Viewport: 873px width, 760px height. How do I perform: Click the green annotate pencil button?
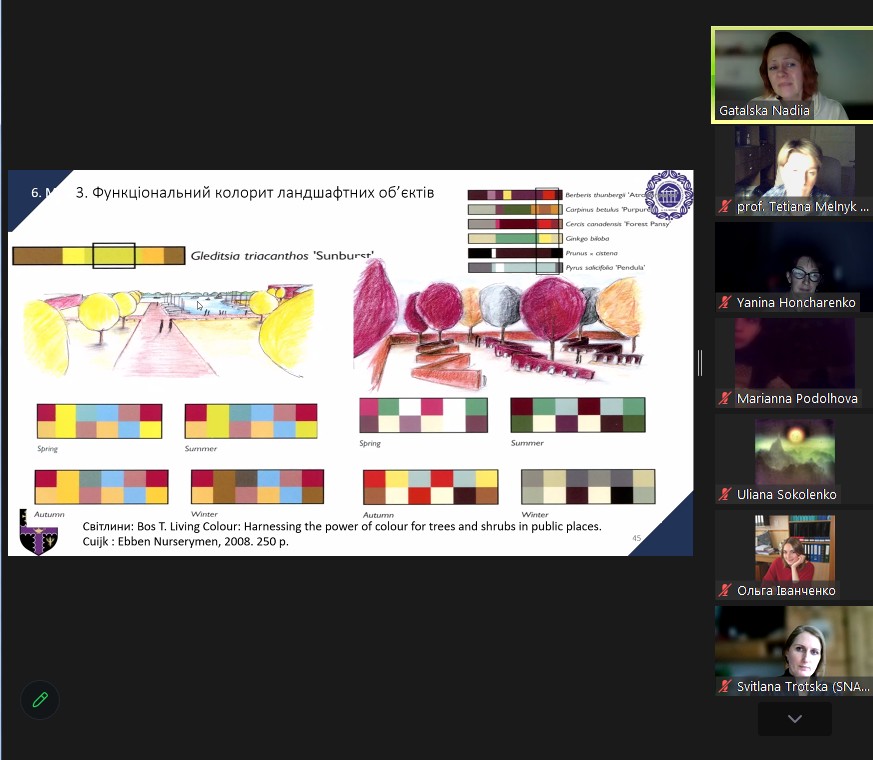40,700
